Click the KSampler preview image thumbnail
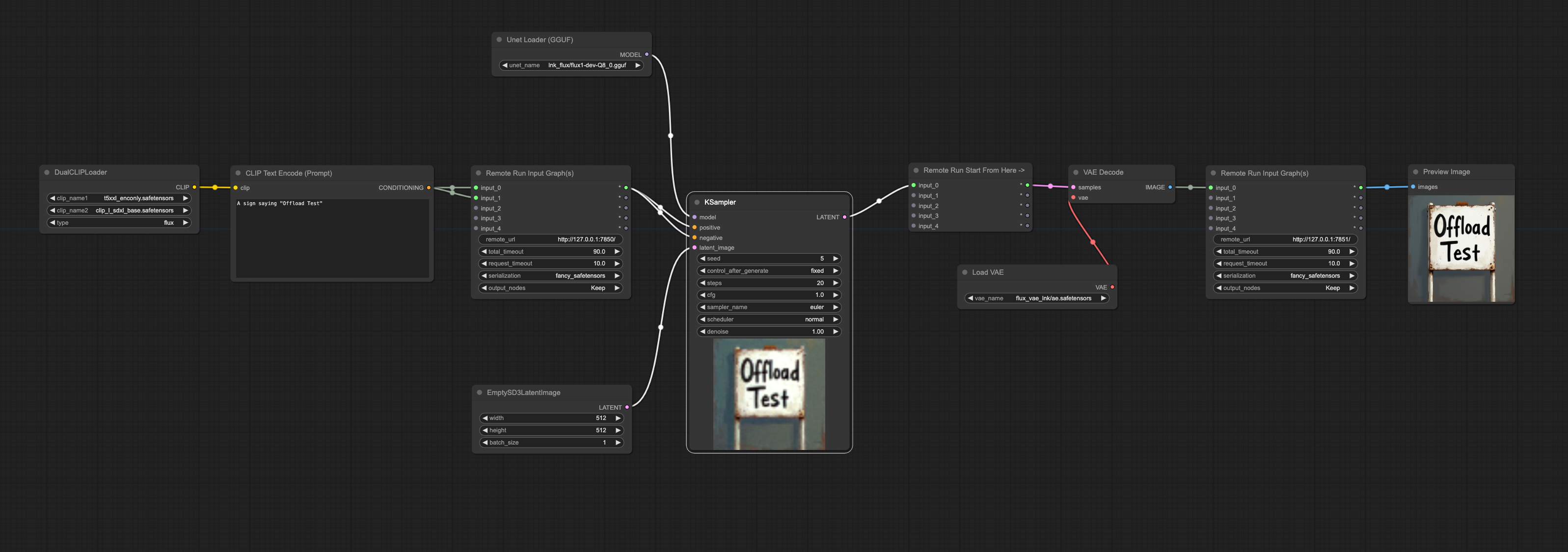Image resolution: width=1568 pixels, height=552 pixels. [769, 394]
